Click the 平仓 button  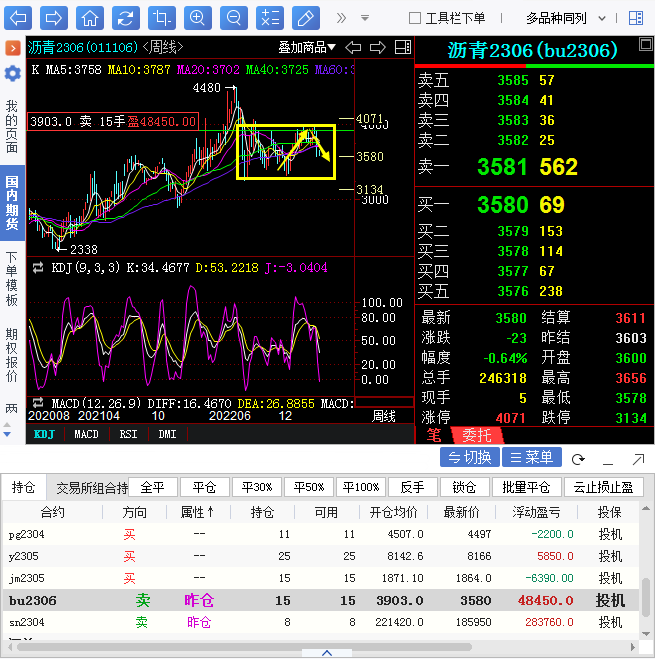coord(204,487)
